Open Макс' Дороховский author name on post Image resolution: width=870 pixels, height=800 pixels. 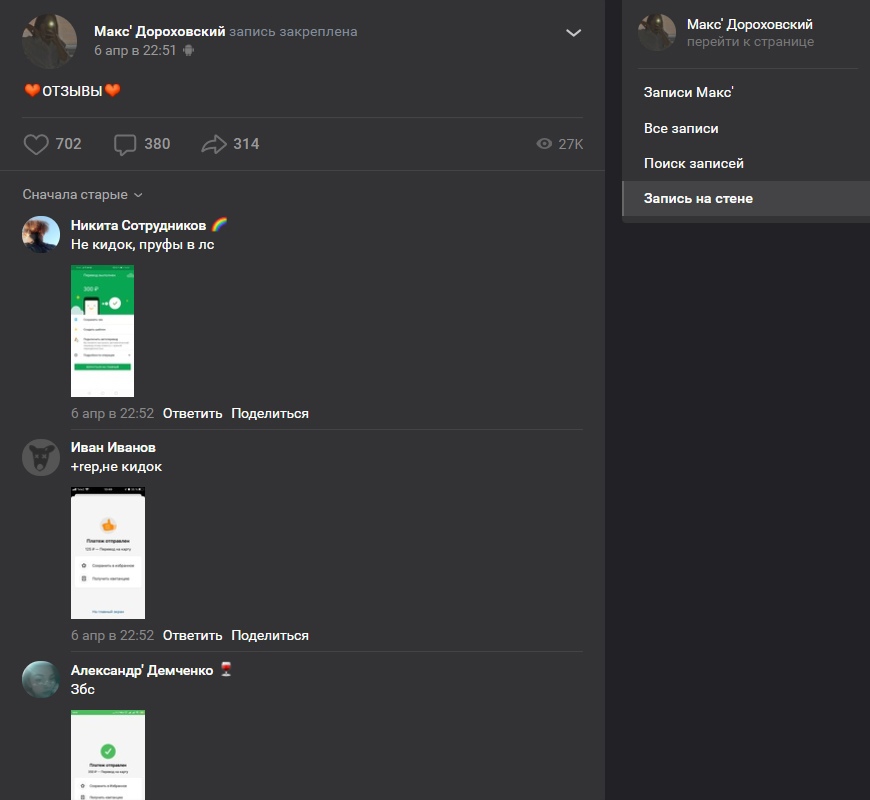click(x=159, y=31)
